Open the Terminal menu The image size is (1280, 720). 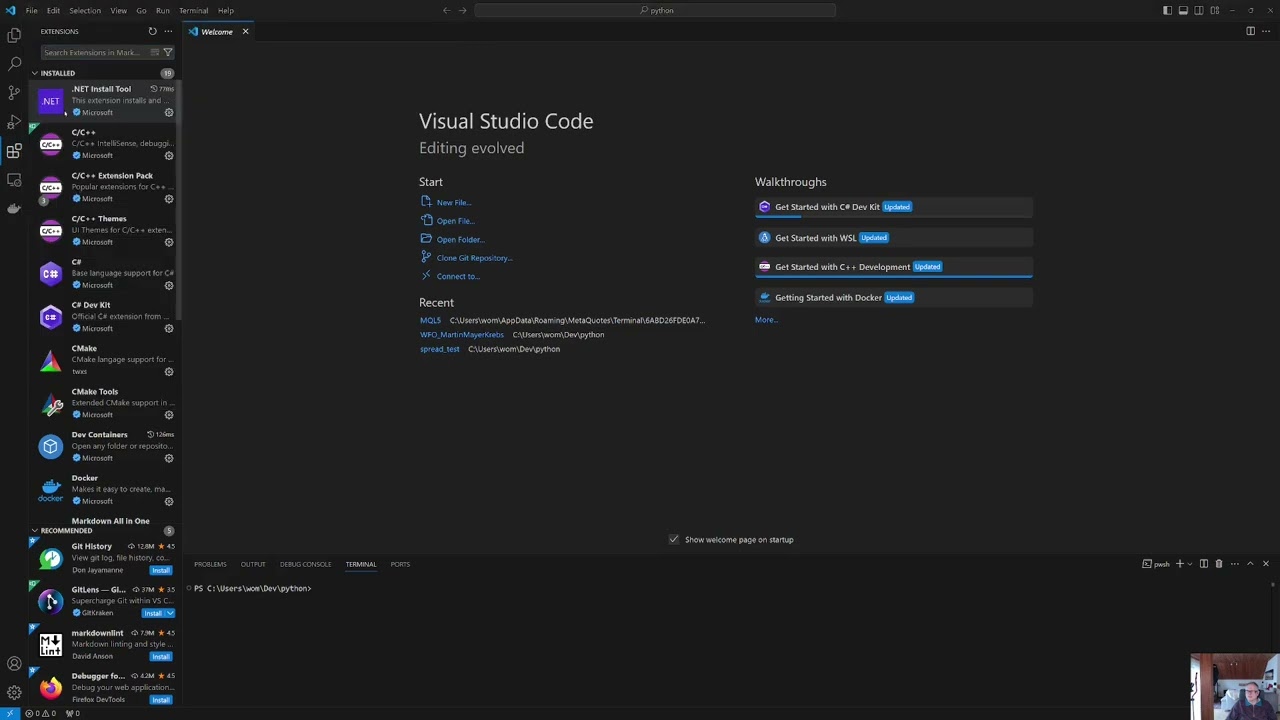click(x=193, y=10)
